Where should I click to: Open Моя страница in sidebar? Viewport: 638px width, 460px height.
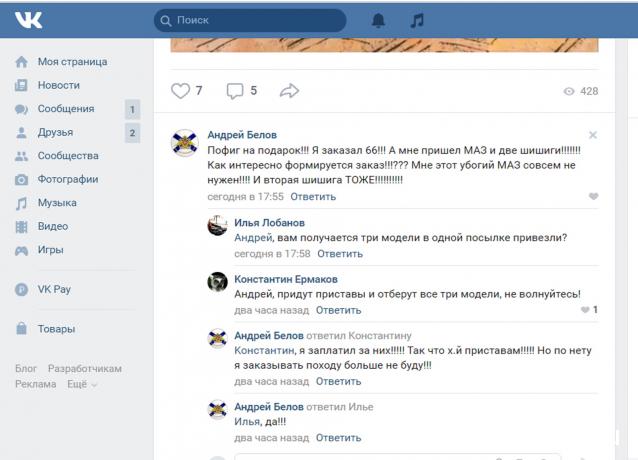tap(72, 62)
